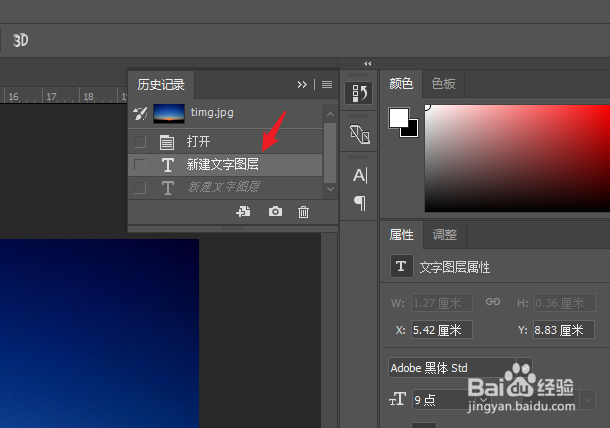Click the font size icon
Screen dimensions: 610x428
click(398, 399)
